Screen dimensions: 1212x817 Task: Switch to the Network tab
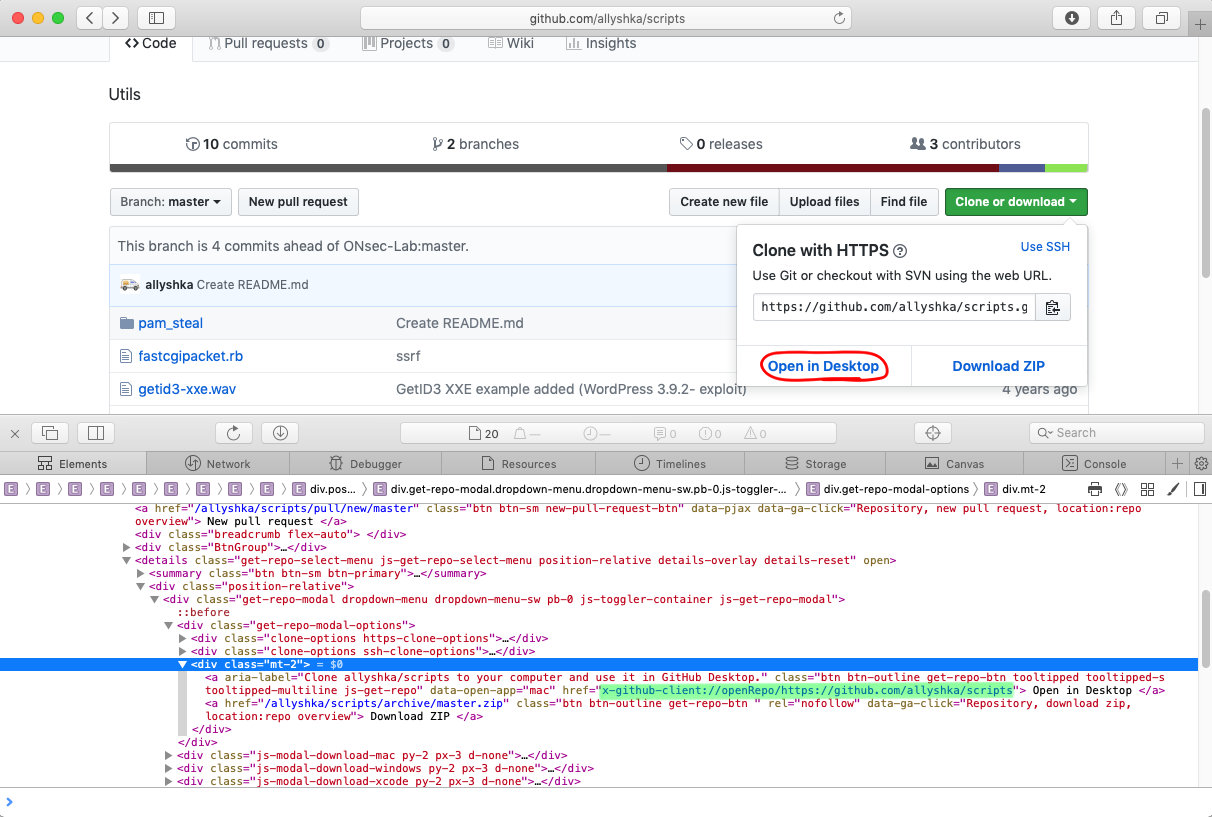pyautogui.click(x=218, y=464)
